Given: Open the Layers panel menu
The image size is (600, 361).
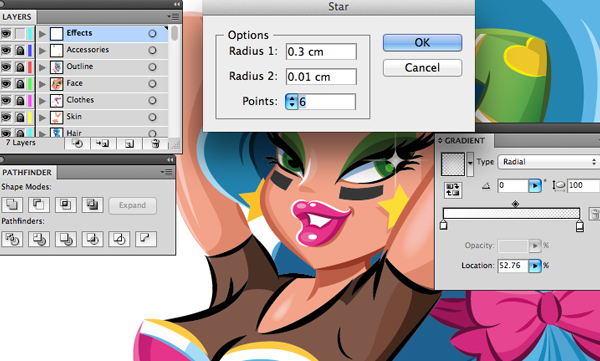Looking at the screenshot, I should (x=174, y=16).
